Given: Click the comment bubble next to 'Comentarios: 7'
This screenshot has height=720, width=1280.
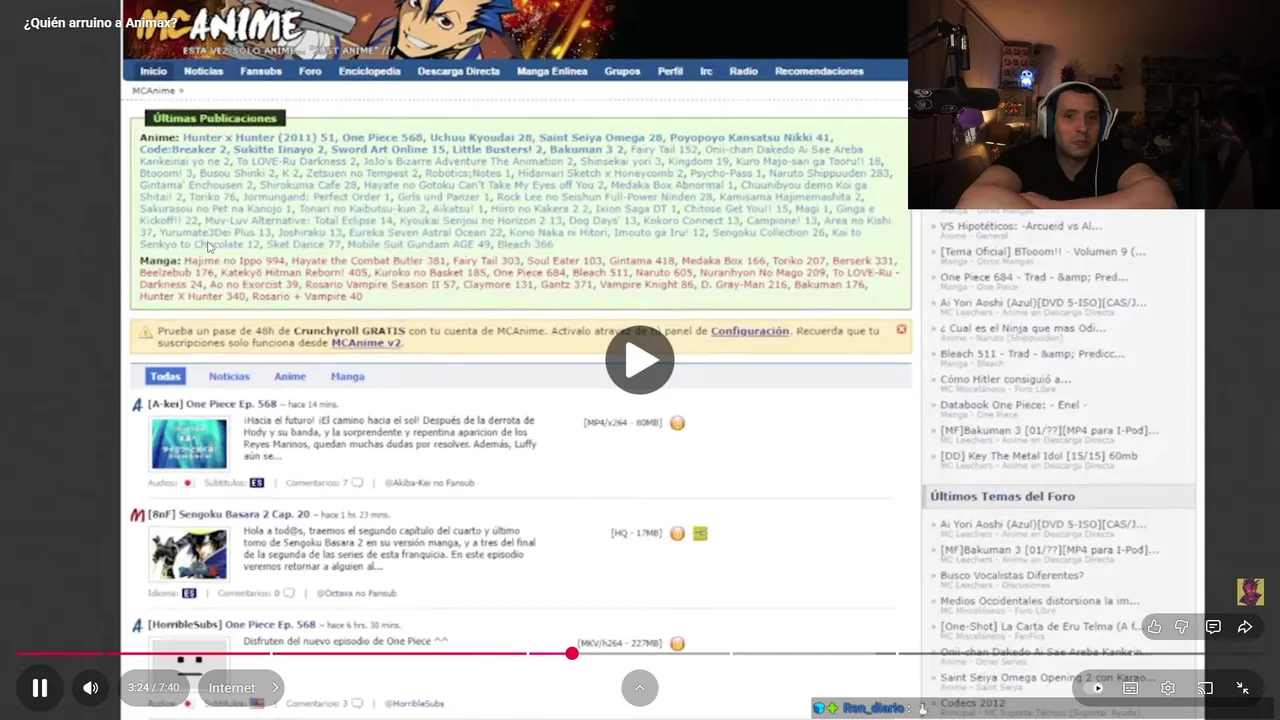Looking at the screenshot, I should [x=357, y=482].
